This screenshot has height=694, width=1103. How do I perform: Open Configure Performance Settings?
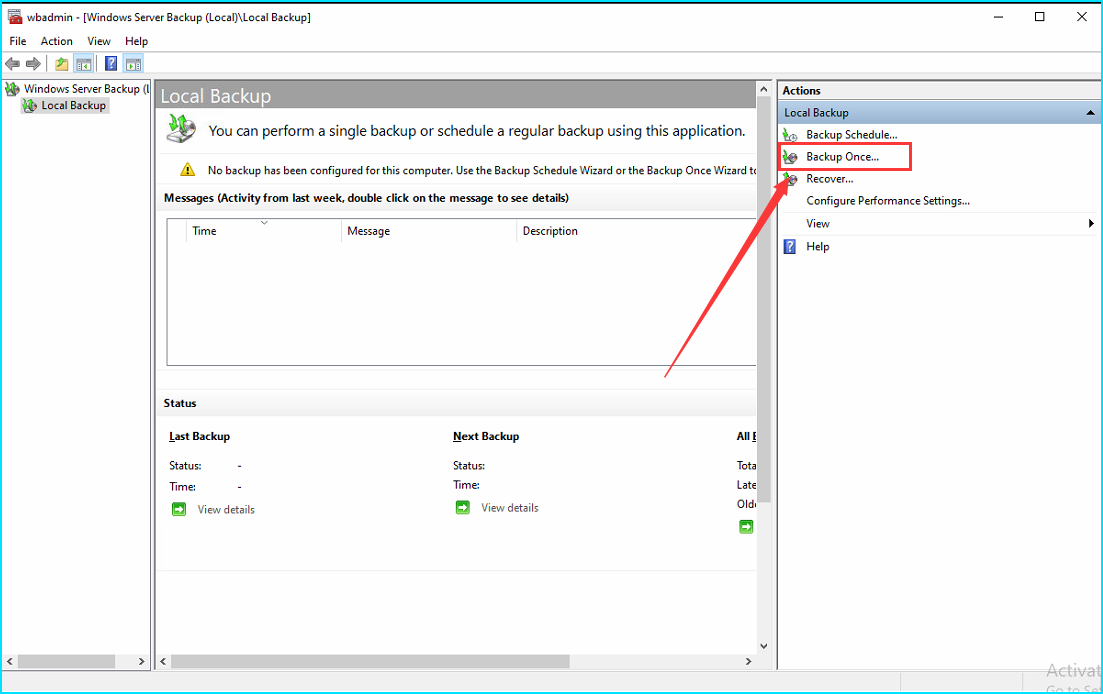[888, 201]
